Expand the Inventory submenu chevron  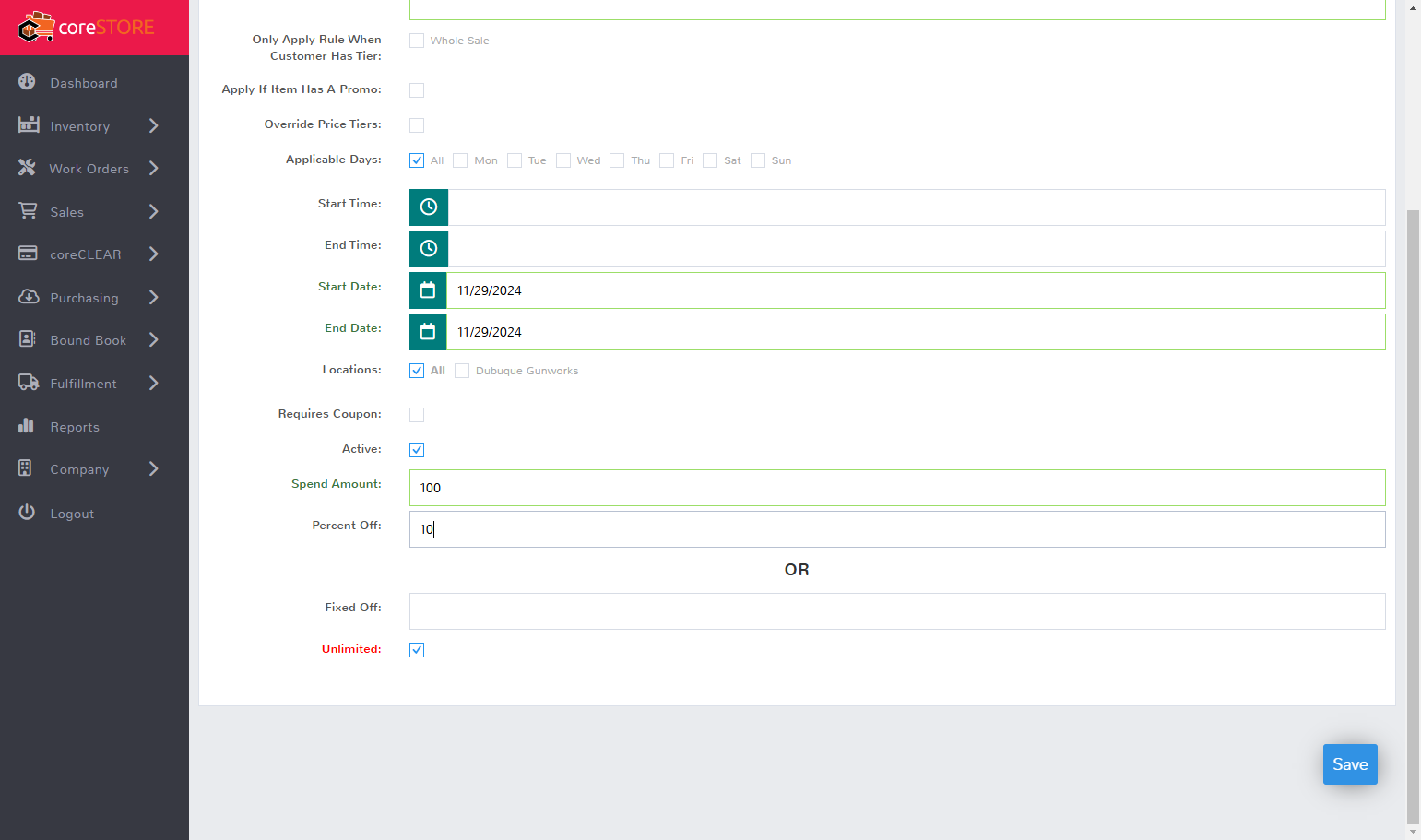154,125
